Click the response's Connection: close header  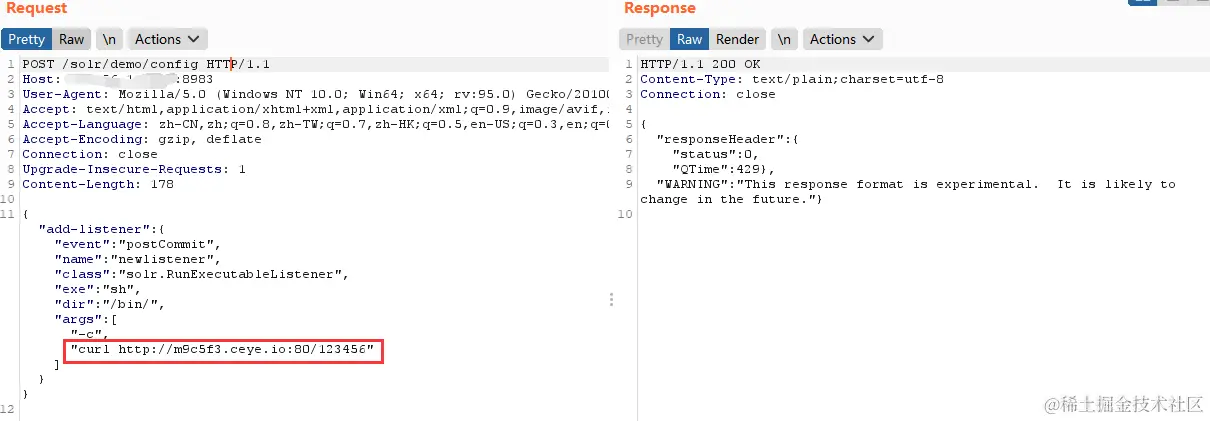708,94
